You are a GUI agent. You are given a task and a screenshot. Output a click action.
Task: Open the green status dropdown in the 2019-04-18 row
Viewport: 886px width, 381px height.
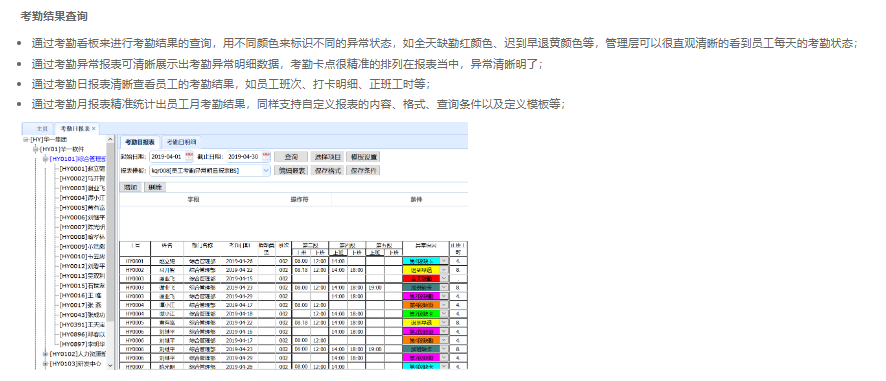click(444, 314)
